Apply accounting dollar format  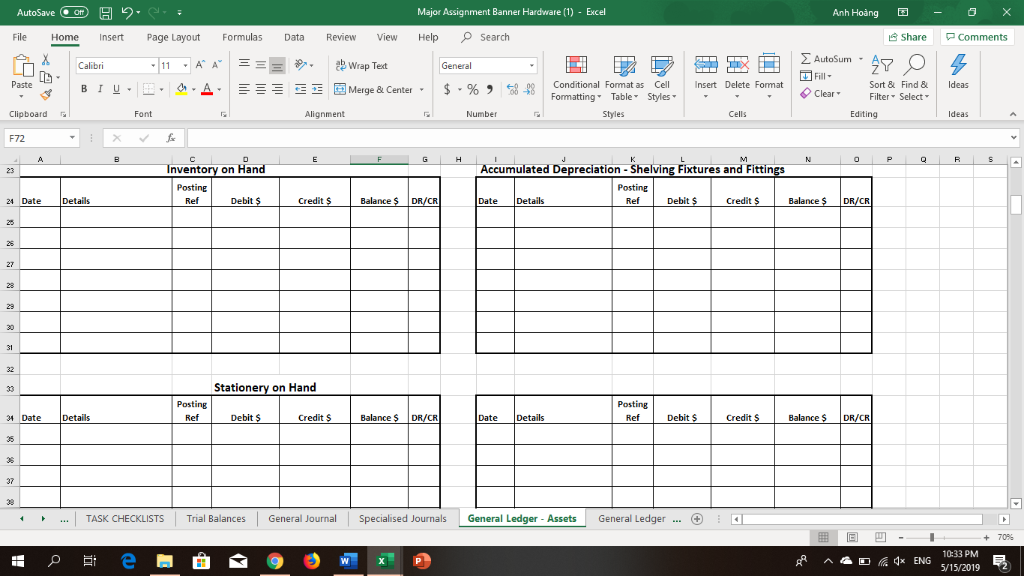[x=447, y=89]
